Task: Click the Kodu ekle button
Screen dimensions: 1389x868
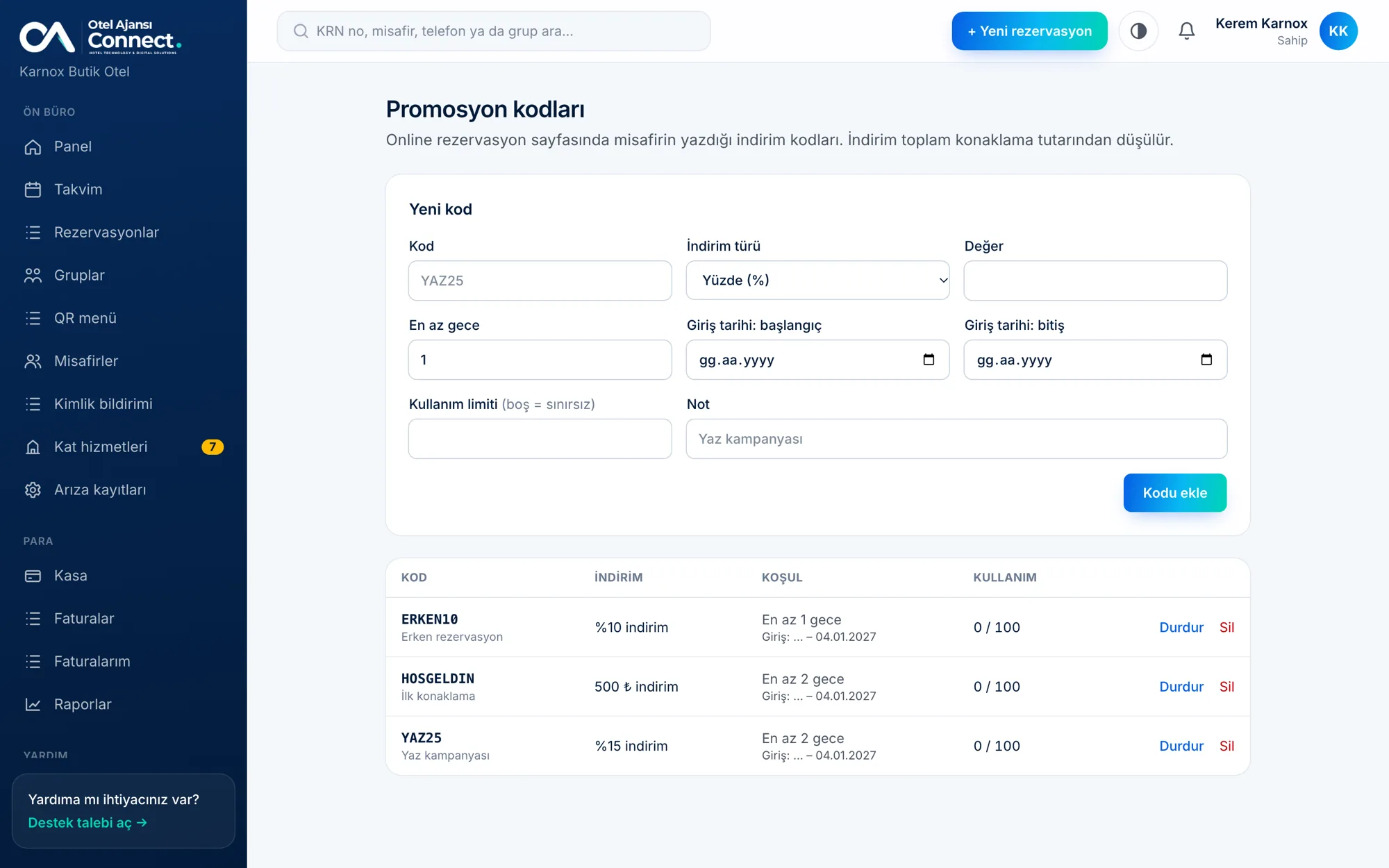Action: click(1174, 493)
